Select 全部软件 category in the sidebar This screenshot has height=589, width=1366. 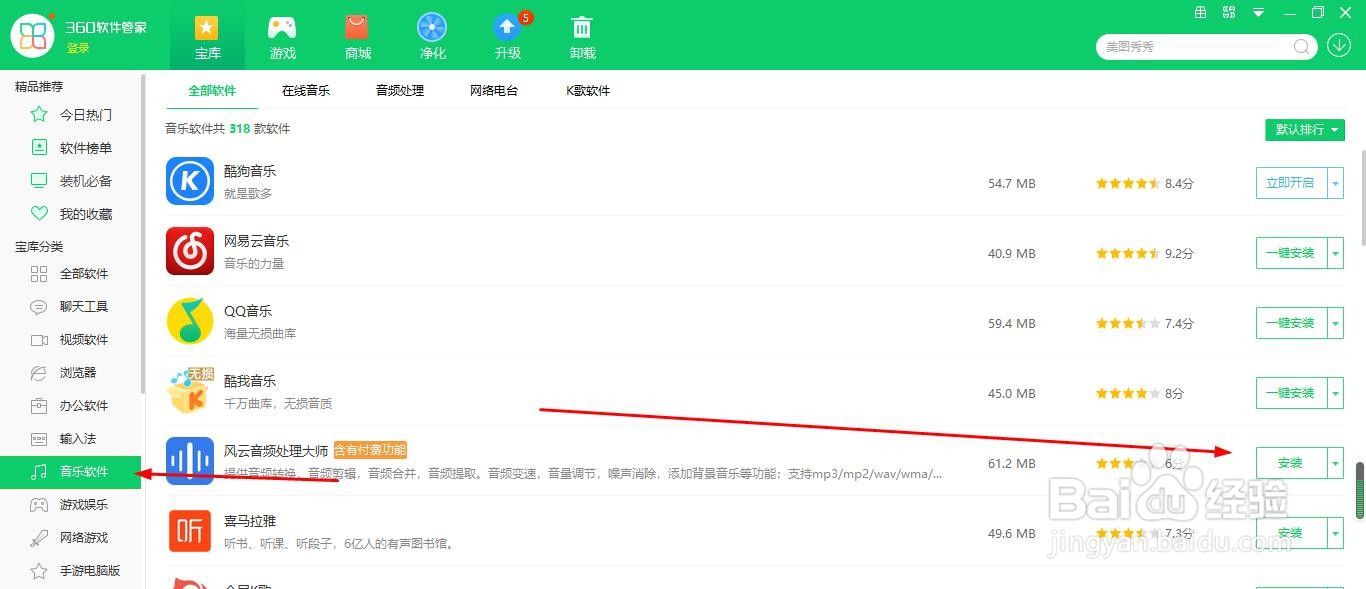point(72,273)
